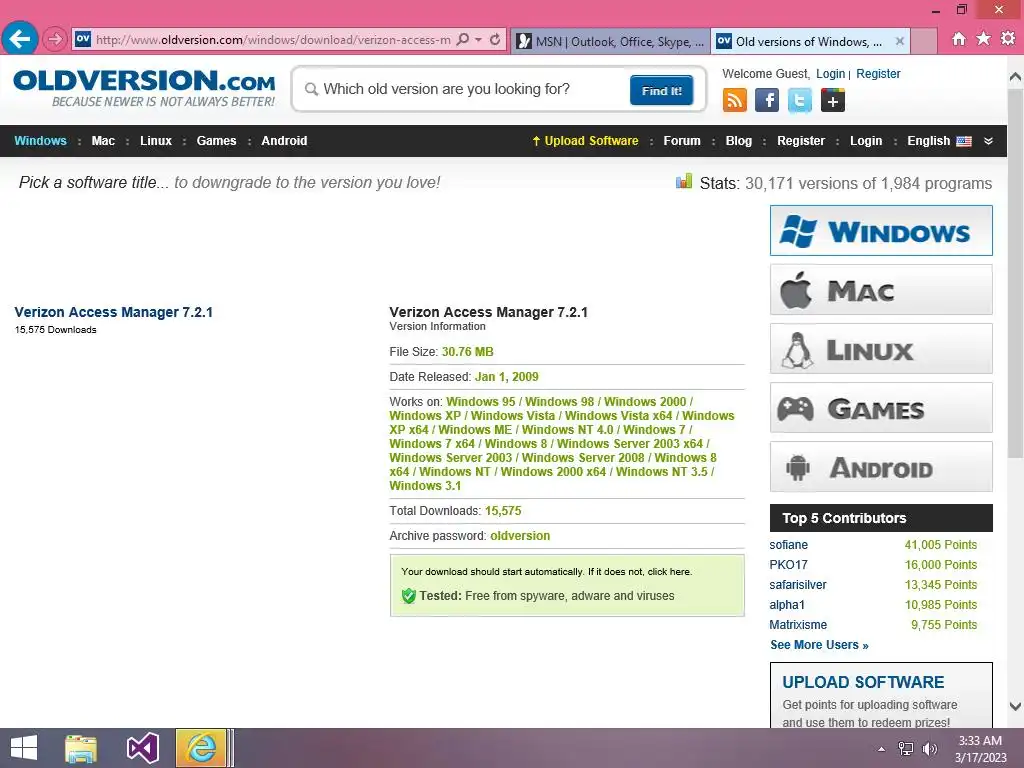Click the address bar search magnifier icon
The height and width of the screenshot is (768, 1024).
pos(462,40)
